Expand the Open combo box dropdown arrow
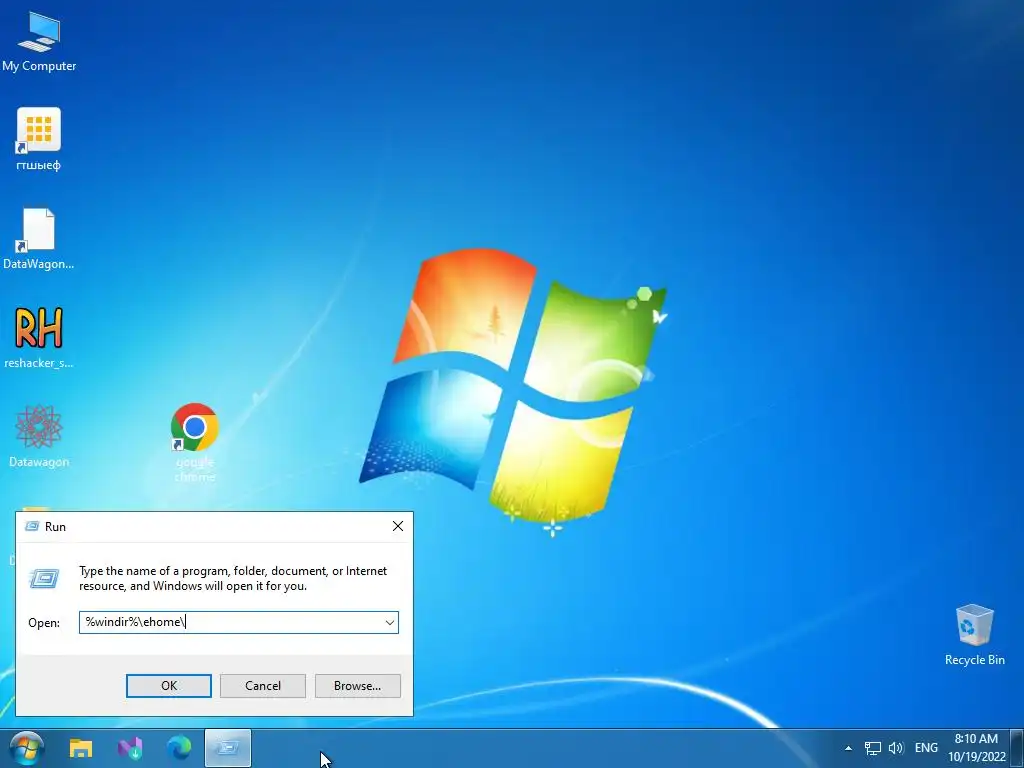This screenshot has width=1024, height=768. coord(390,622)
